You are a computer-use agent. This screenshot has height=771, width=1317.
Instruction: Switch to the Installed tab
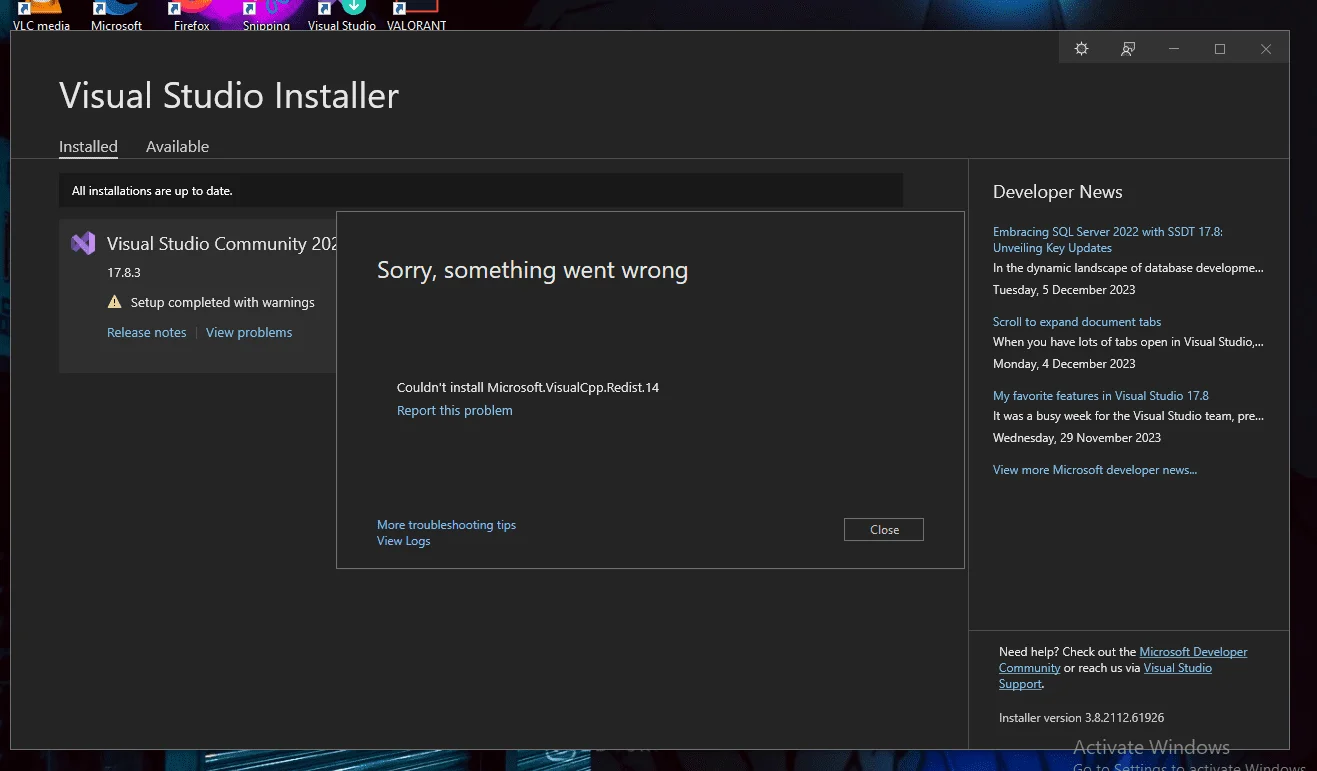point(88,147)
